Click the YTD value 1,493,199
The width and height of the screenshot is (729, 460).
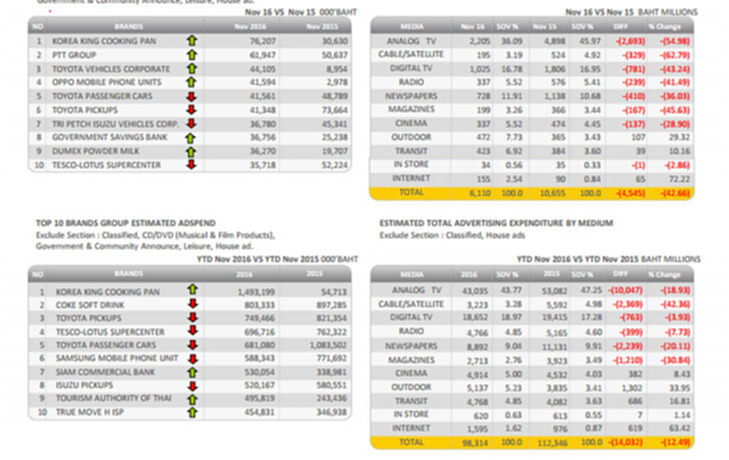(x=256, y=292)
